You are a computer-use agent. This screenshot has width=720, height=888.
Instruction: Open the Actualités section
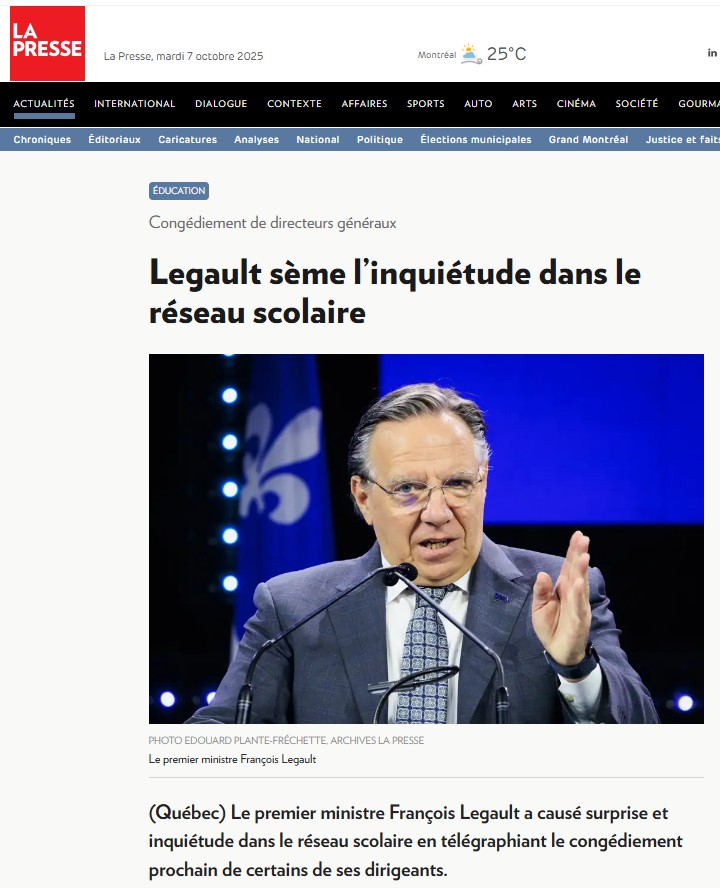(x=44, y=104)
